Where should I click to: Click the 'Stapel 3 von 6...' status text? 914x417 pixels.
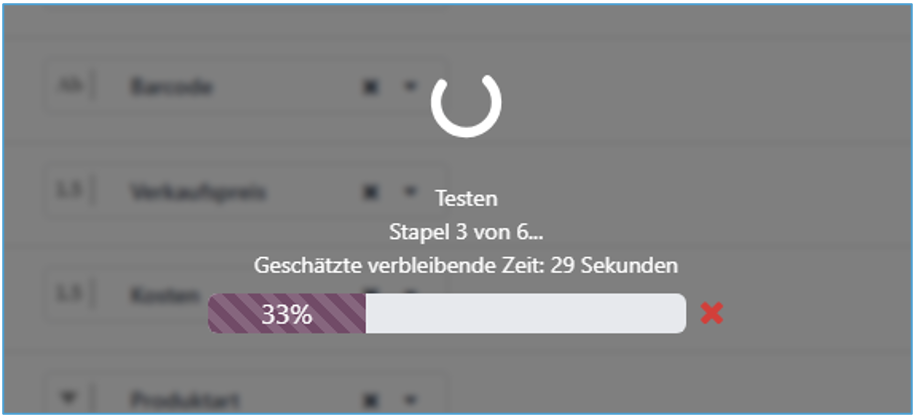(466, 232)
